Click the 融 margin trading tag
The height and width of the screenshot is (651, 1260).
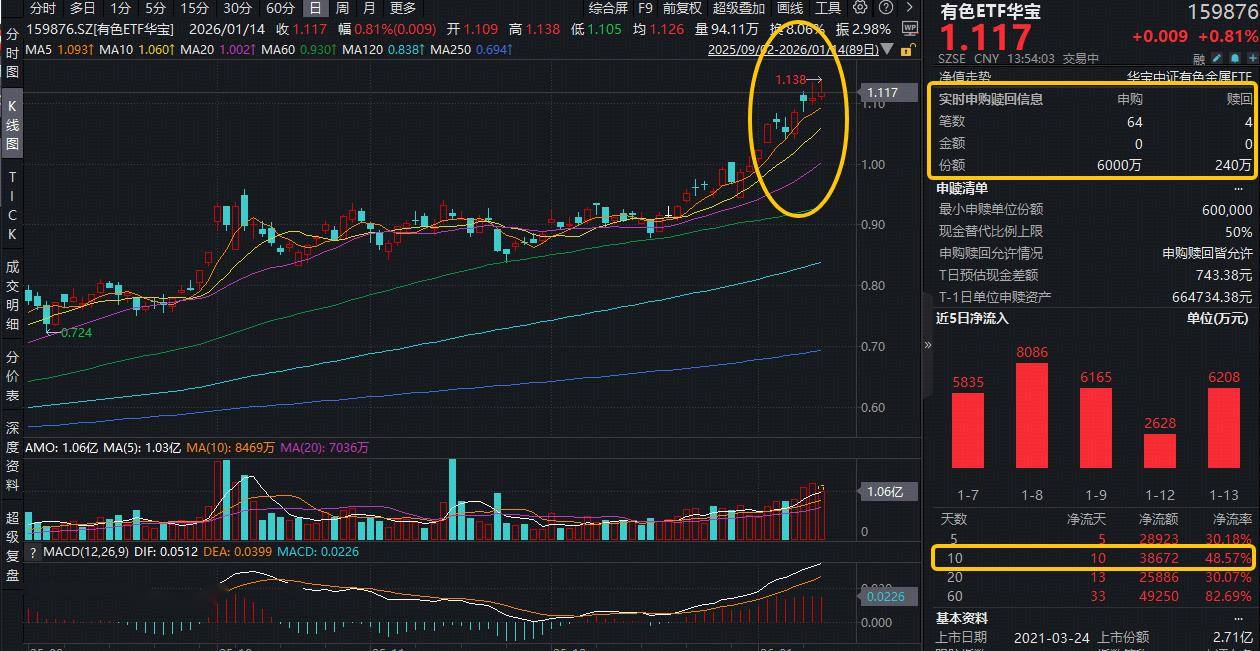click(x=1199, y=60)
